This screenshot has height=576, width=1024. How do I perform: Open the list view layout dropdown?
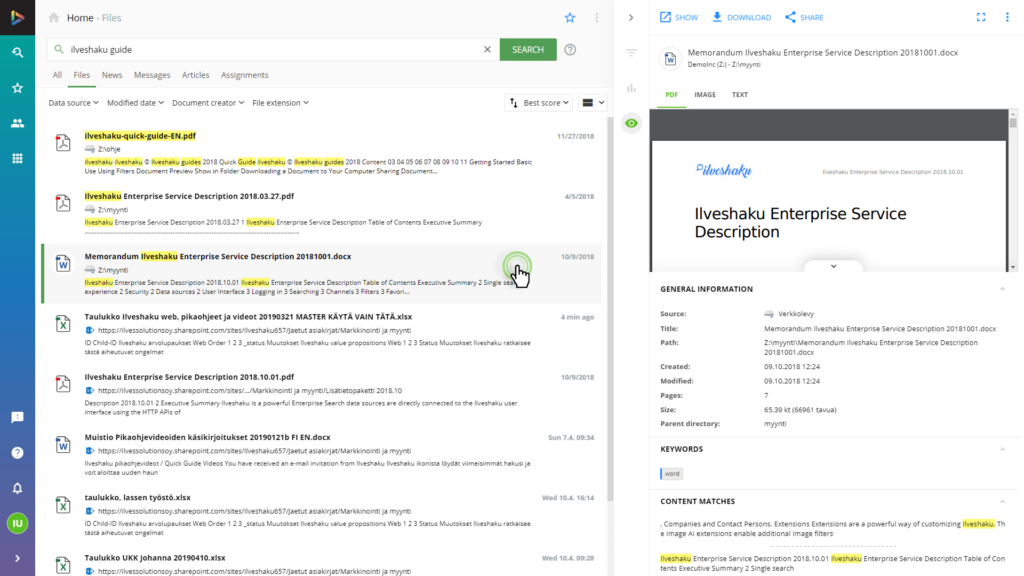pyautogui.click(x=593, y=103)
